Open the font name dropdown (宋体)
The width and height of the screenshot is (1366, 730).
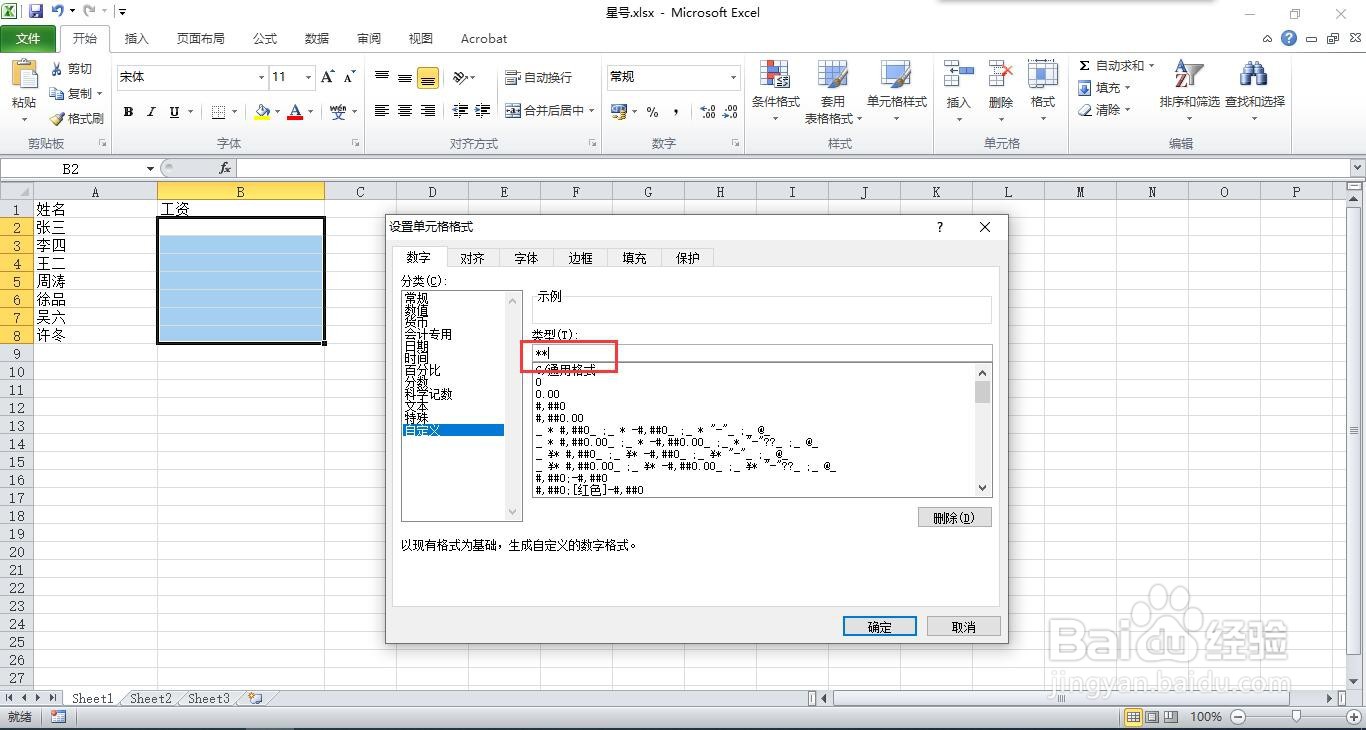click(x=261, y=77)
